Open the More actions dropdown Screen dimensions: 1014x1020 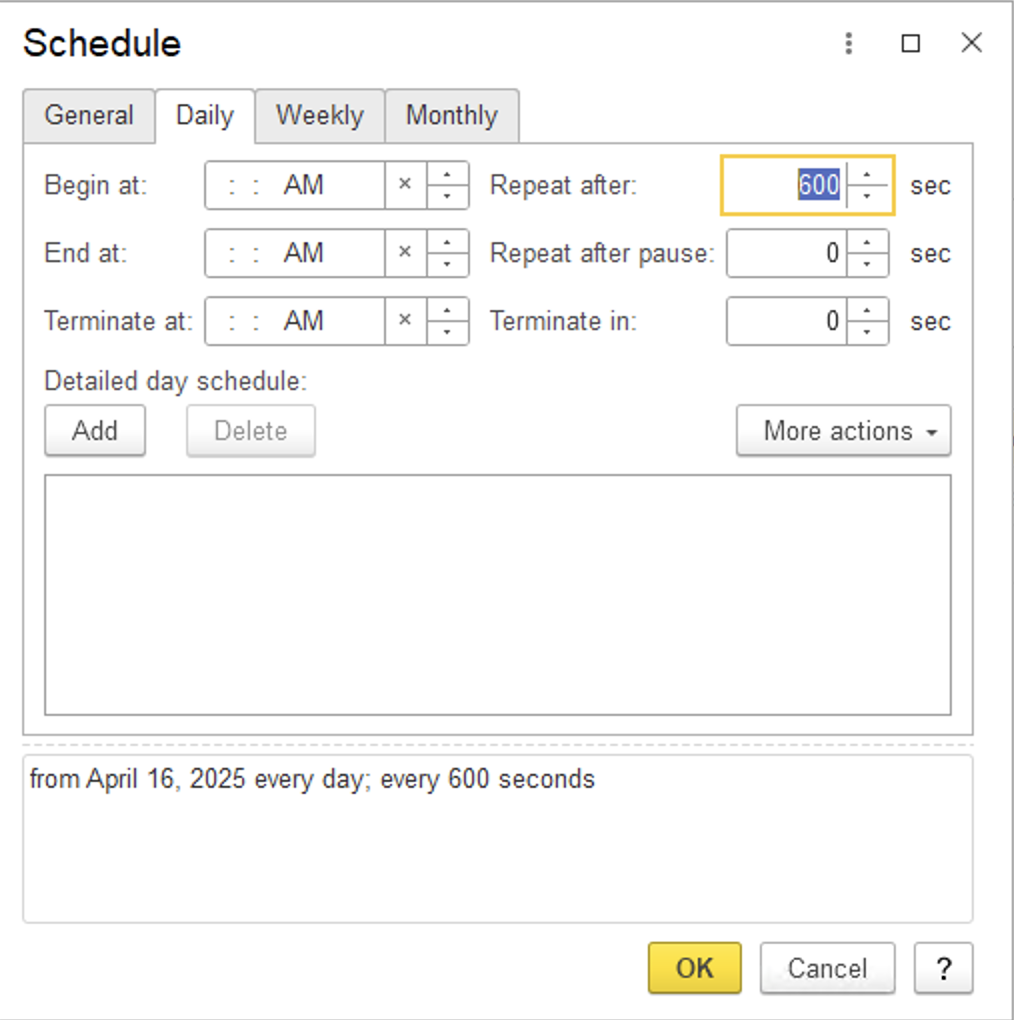pos(843,431)
